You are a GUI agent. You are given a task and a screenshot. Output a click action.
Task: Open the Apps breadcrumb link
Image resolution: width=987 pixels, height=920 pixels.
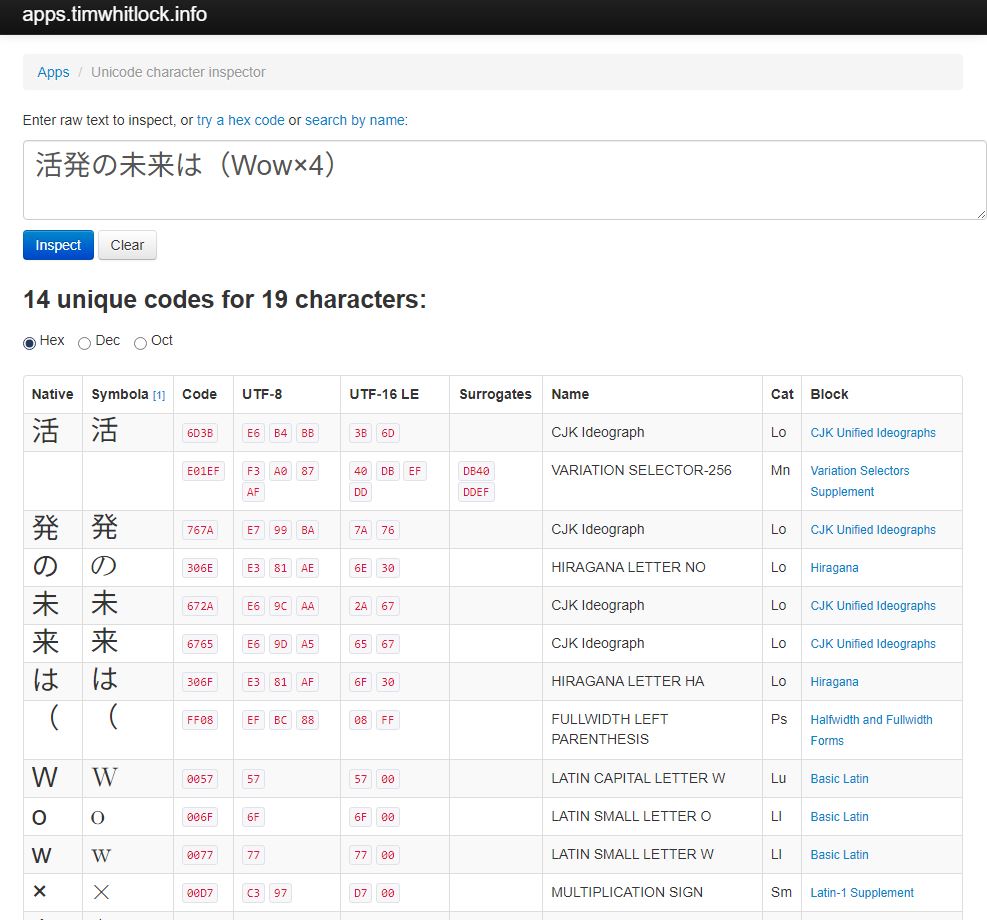coord(53,72)
